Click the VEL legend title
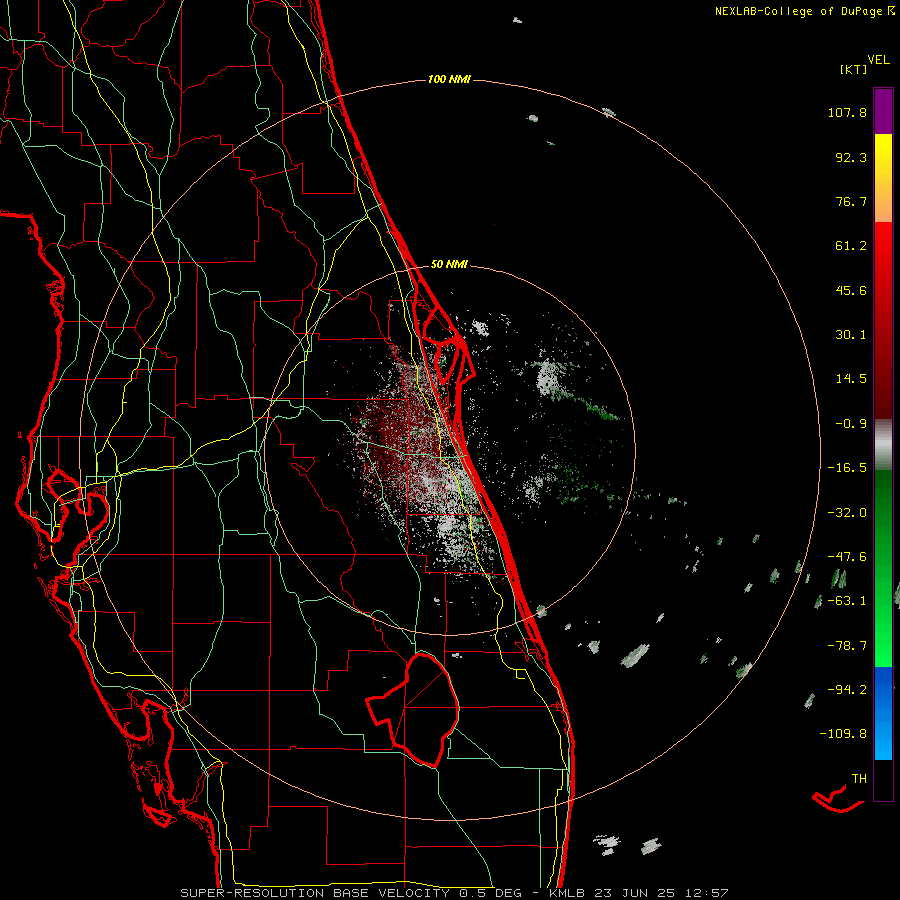900x900 pixels. tap(878, 60)
